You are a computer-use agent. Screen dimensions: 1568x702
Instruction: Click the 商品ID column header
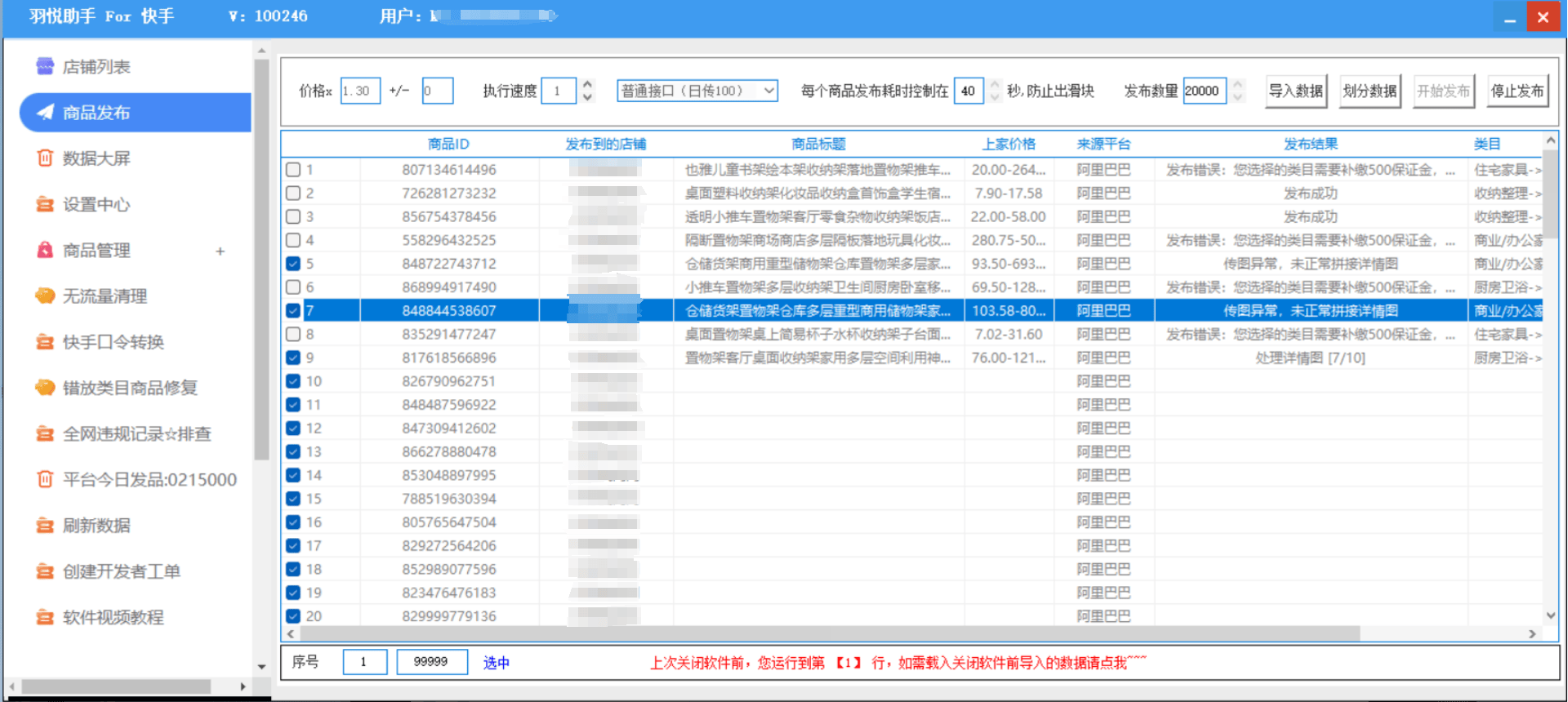(x=448, y=144)
